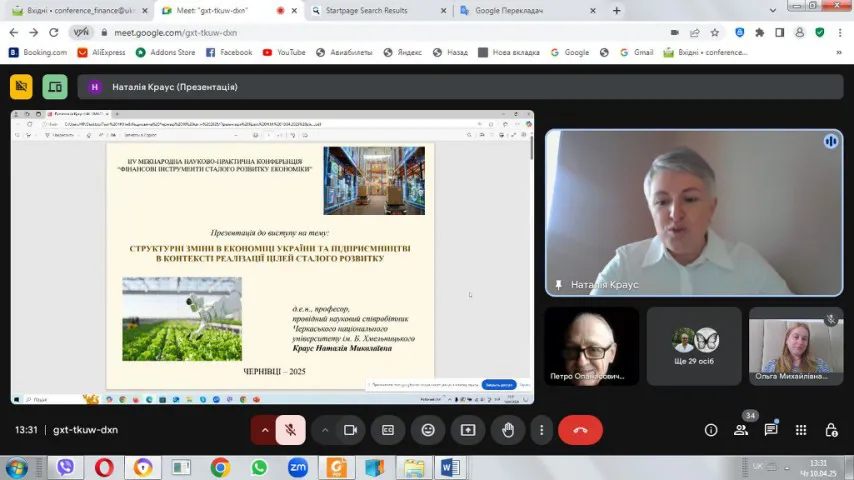854x480 pixels.
Task: Open Viber from the Windows taskbar
Action: pyautogui.click(x=66, y=467)
